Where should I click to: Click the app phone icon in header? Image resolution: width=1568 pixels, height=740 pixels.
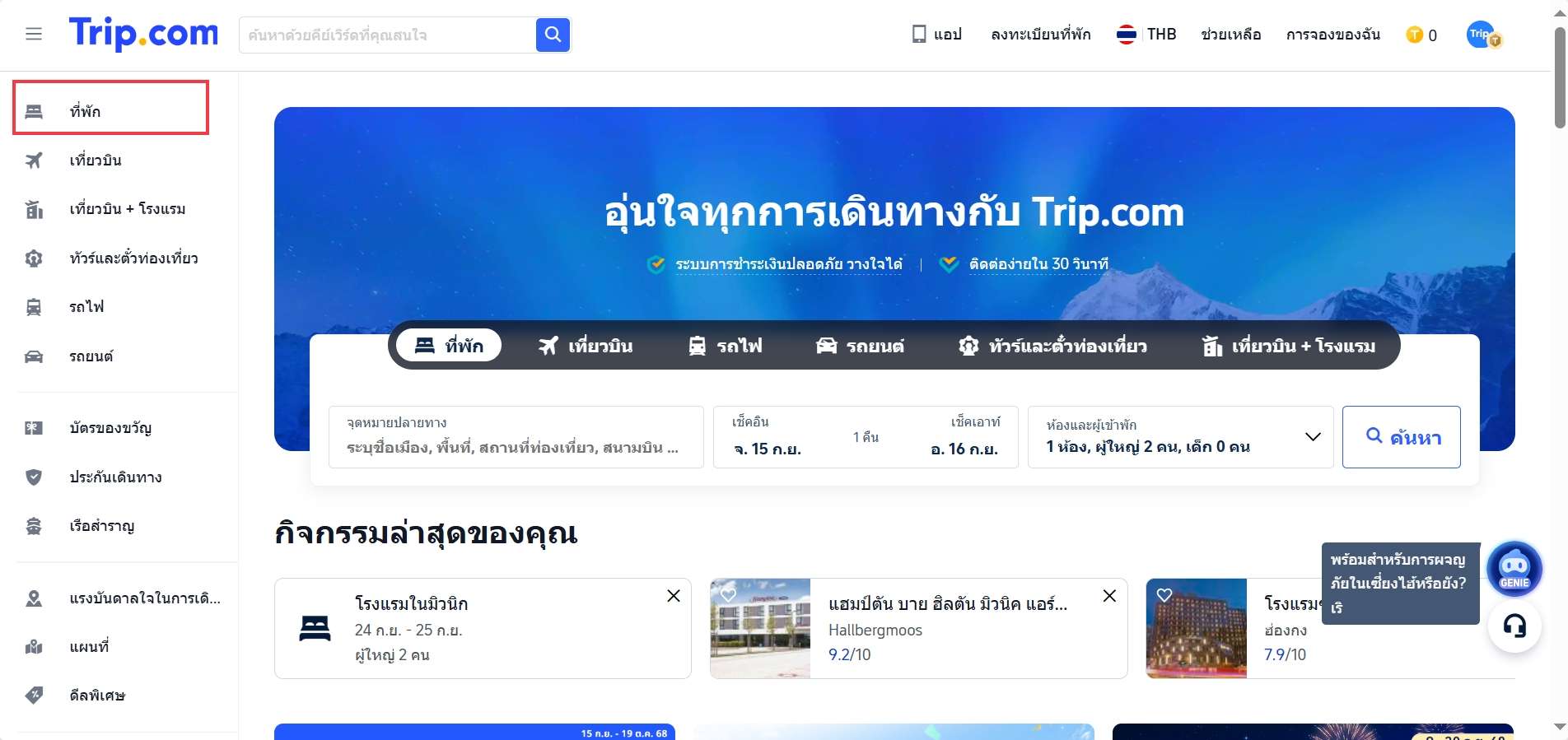[x=919, y=35]
